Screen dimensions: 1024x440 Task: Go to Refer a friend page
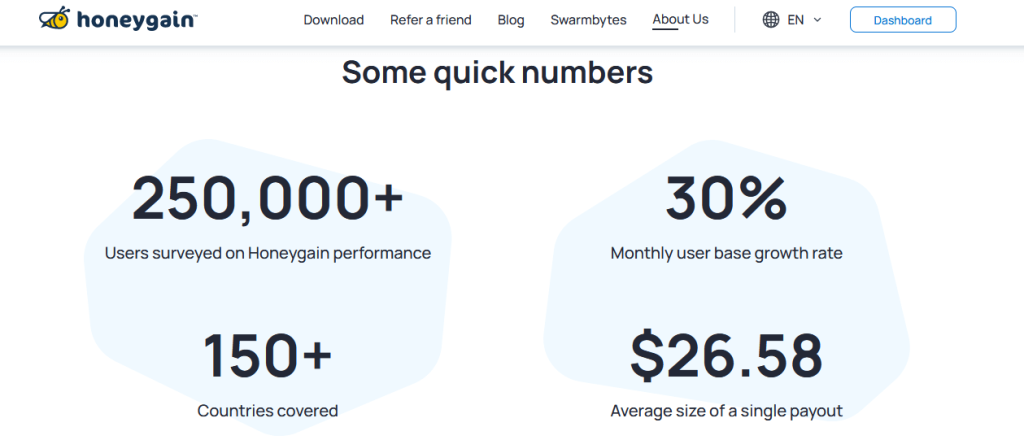tap(431, 20)
